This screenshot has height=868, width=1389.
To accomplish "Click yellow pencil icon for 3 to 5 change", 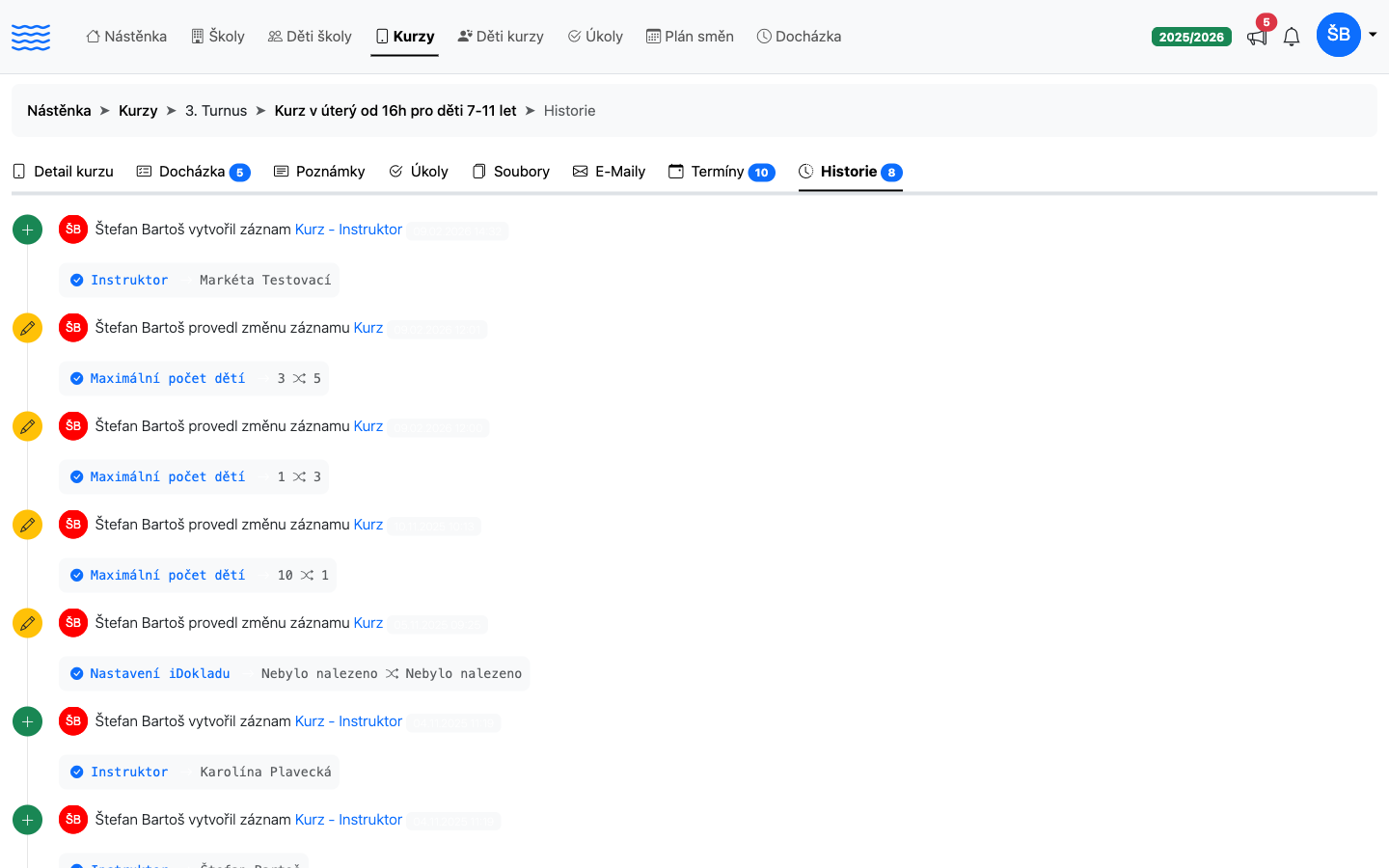I will (x=27, y=328).
